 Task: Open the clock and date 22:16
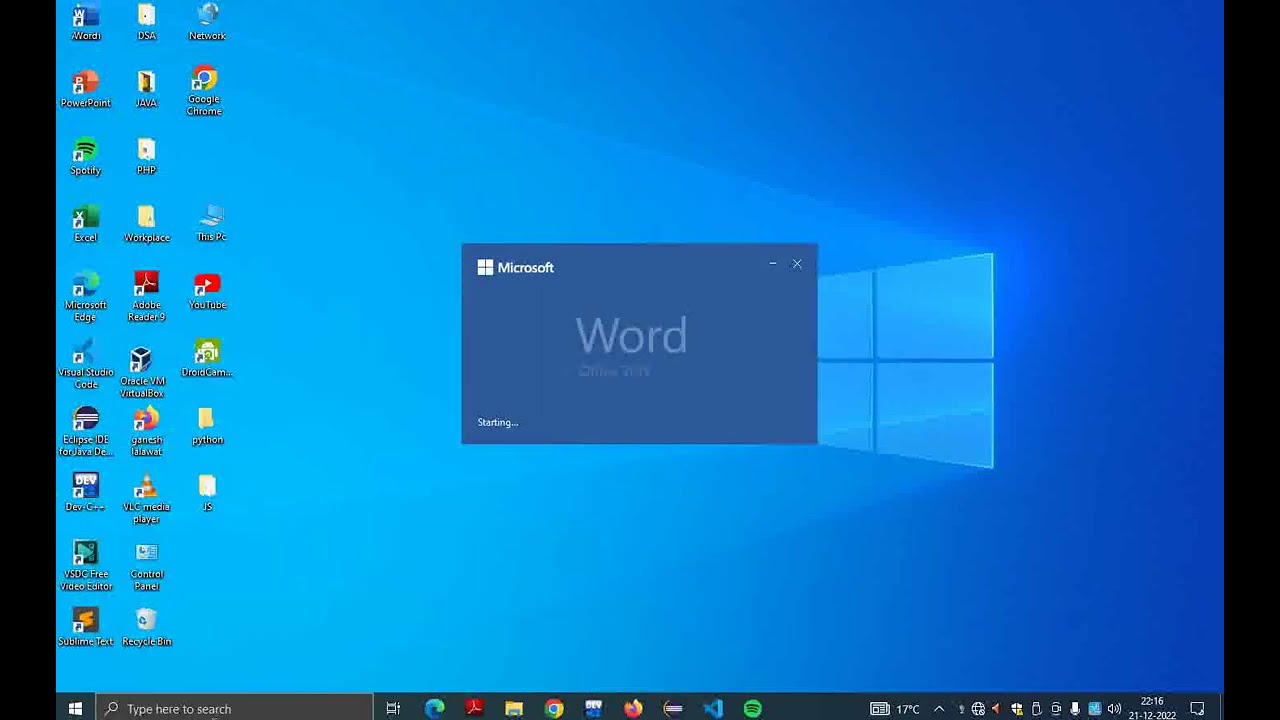tap(1152, 708)
